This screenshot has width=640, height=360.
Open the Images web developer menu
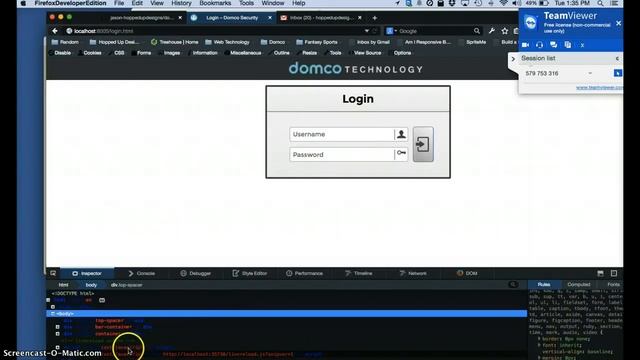[169, 53]
